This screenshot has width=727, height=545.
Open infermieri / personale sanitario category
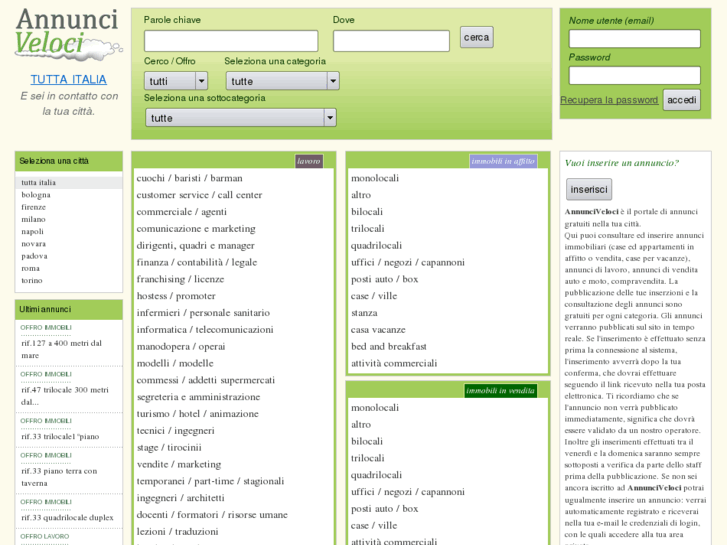point(203,313)
